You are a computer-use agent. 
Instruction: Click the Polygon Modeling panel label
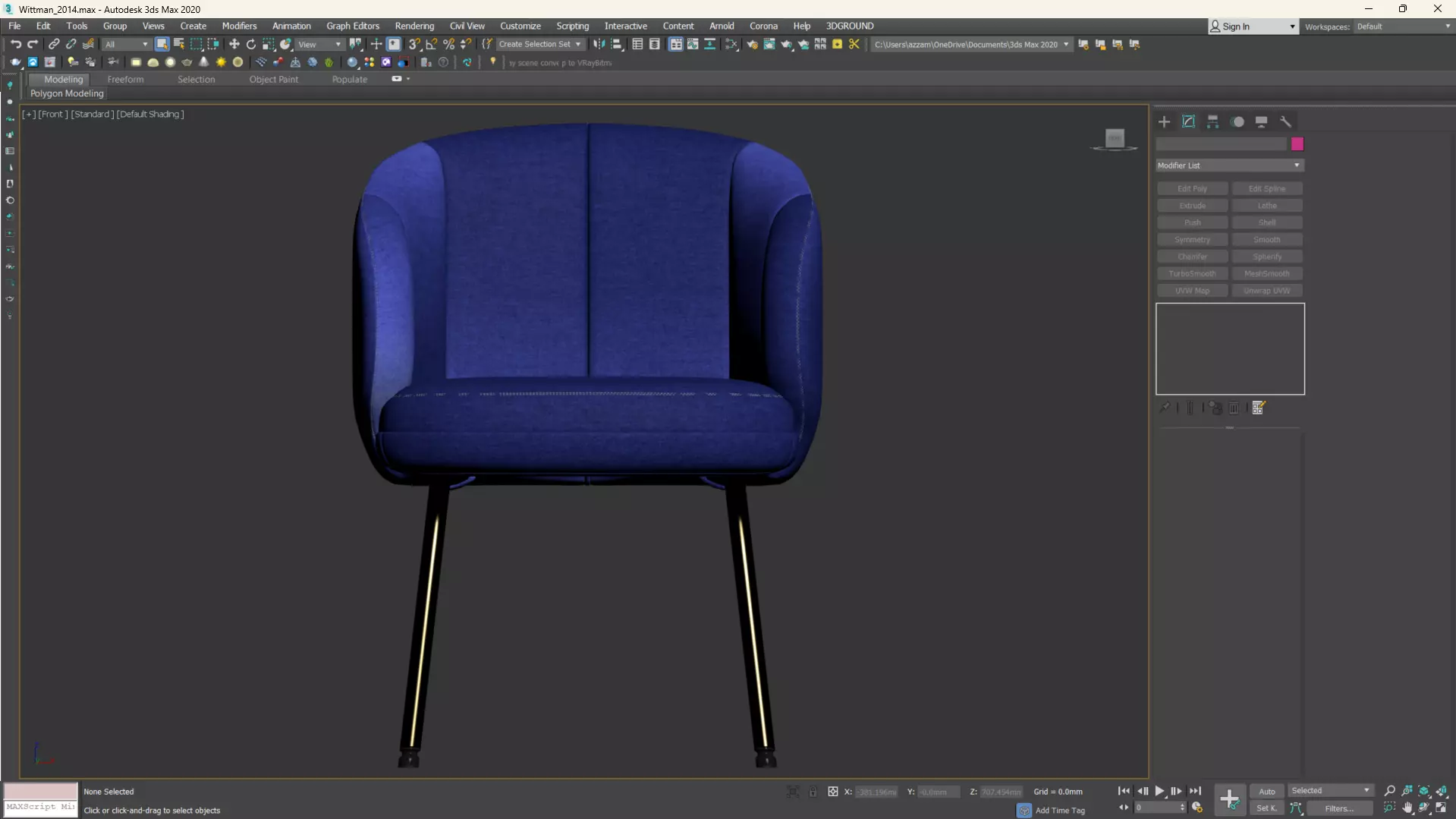point(67,93)
